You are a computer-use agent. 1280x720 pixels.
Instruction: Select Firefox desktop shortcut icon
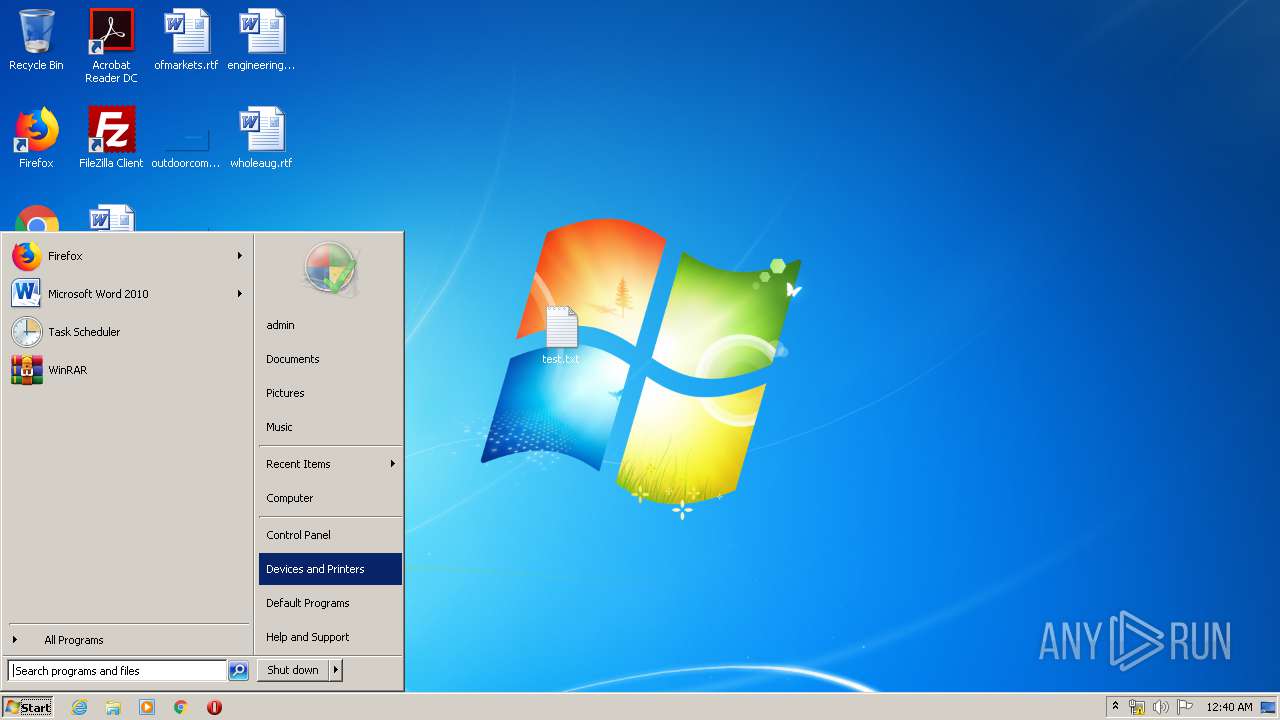36,138
